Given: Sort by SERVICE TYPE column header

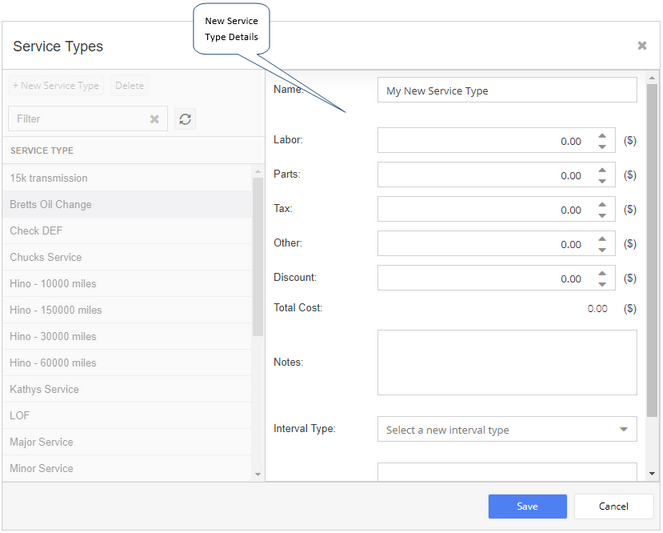Looking at the screenshot, I should point(42,150).
